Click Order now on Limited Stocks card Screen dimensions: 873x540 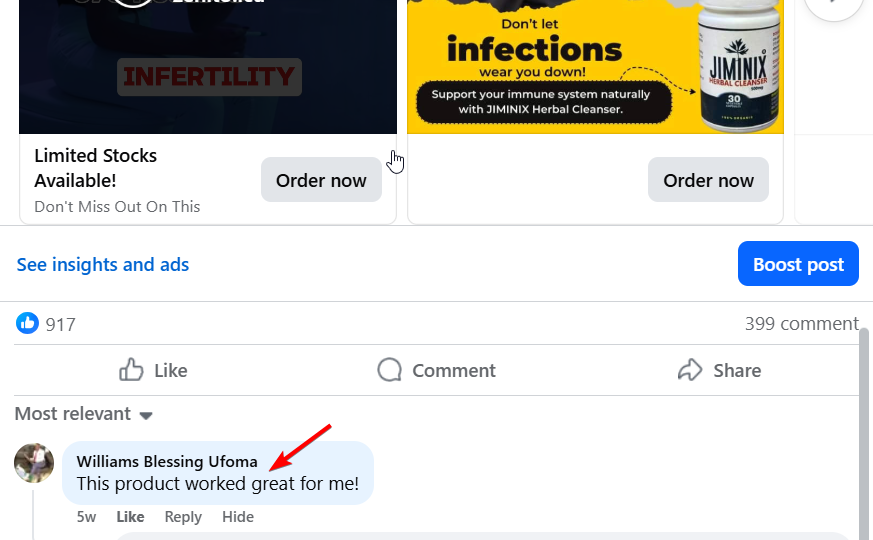tap(321, 180)
